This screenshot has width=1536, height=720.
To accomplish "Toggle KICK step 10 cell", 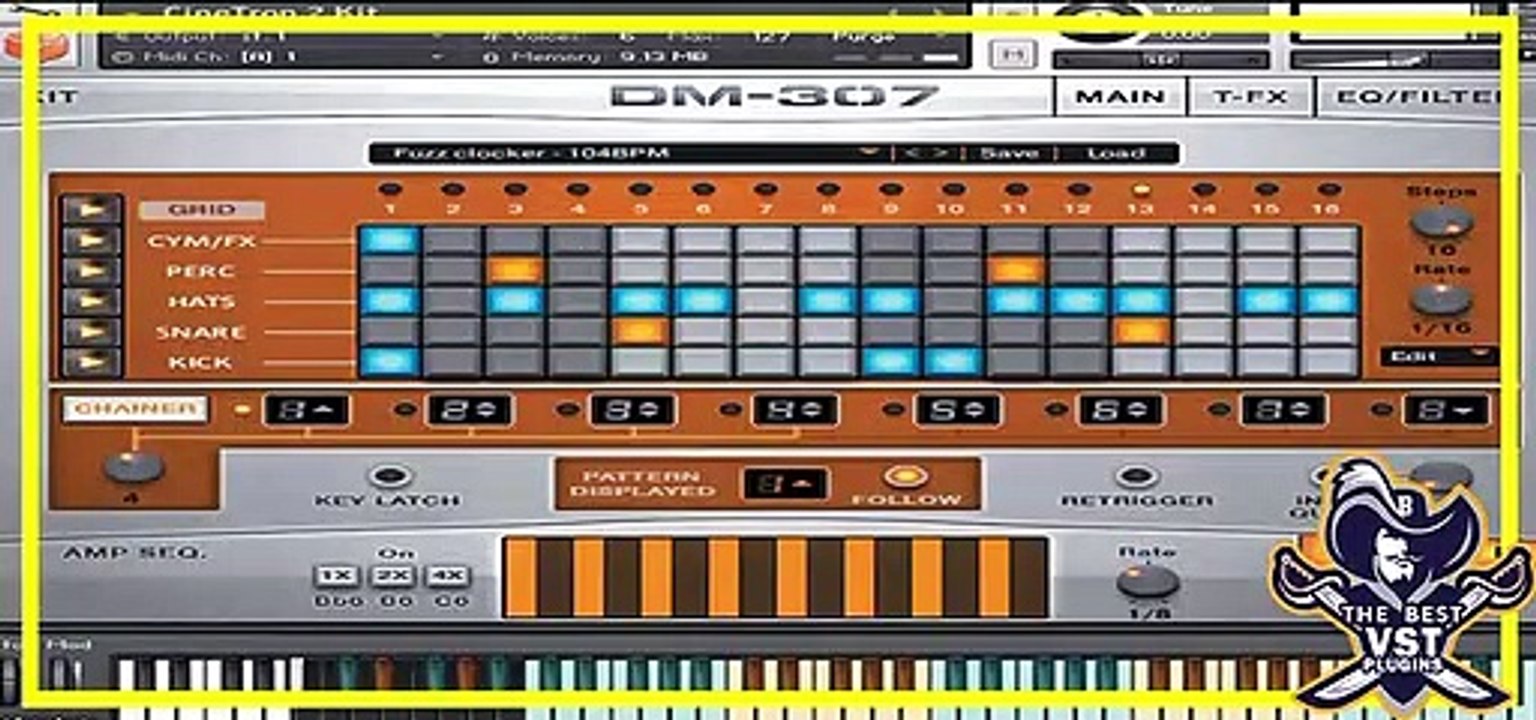I will tap(953, 362).
